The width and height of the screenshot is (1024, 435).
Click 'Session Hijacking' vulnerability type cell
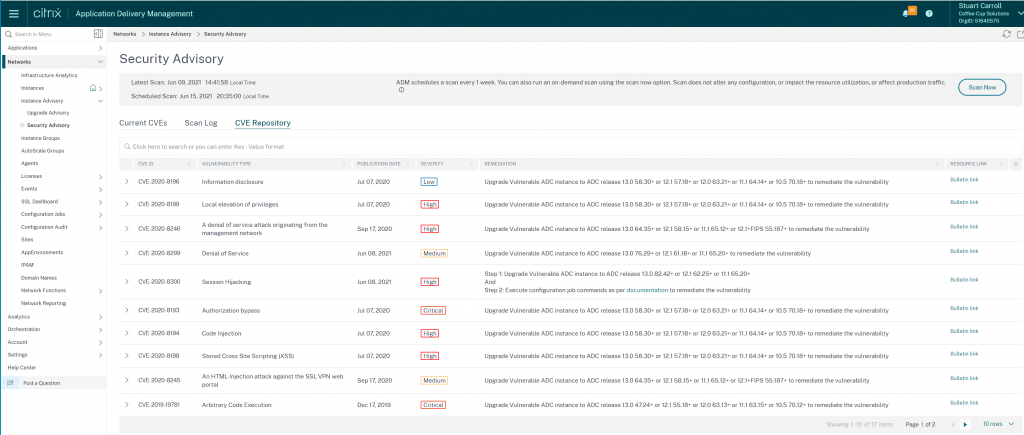click(226, 282)
